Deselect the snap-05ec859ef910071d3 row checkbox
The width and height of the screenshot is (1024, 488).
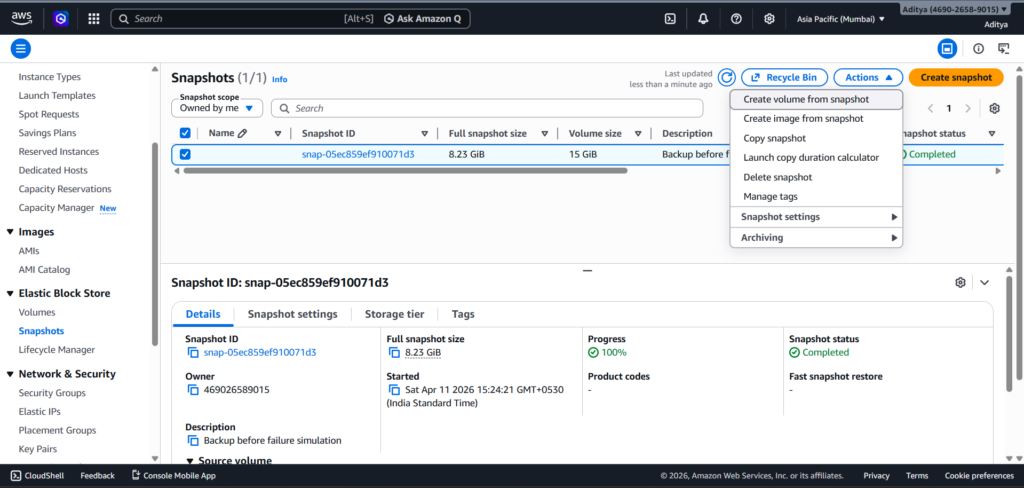point(185,154)
